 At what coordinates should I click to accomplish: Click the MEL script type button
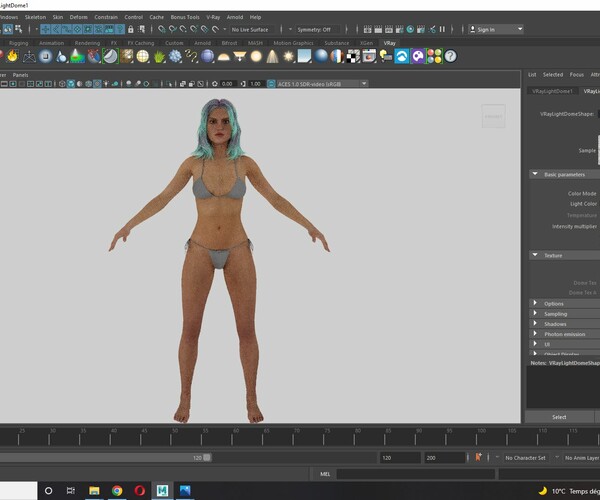click(x=325, y=474)
